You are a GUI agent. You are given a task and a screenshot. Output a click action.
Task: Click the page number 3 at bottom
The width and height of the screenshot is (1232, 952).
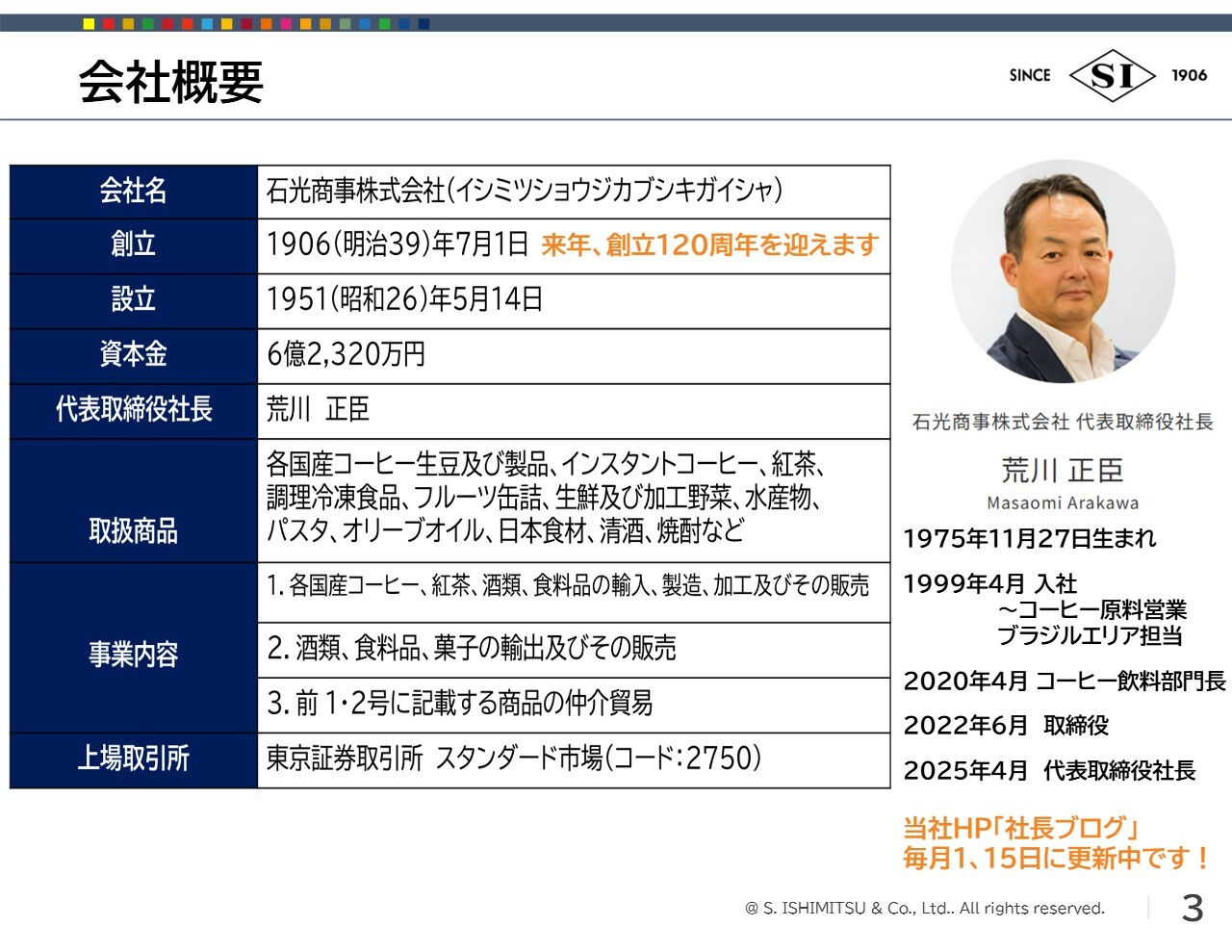[1193, 906]
